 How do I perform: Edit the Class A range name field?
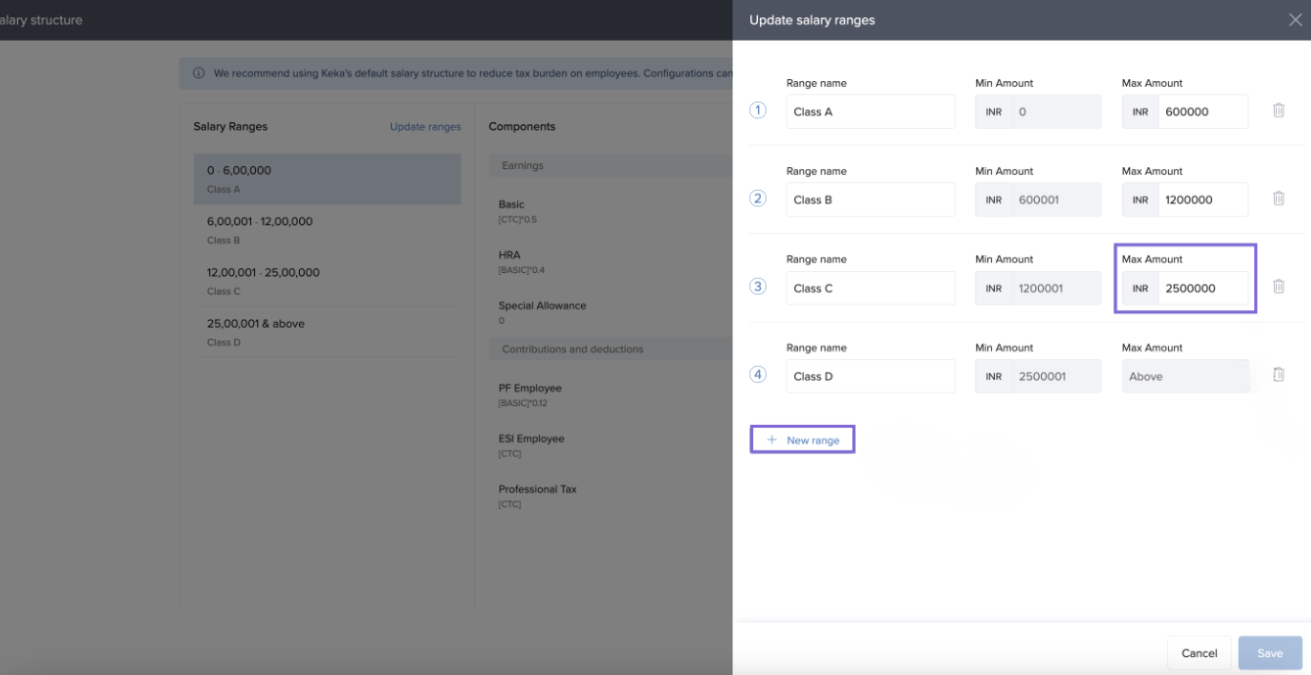(870, 112)
